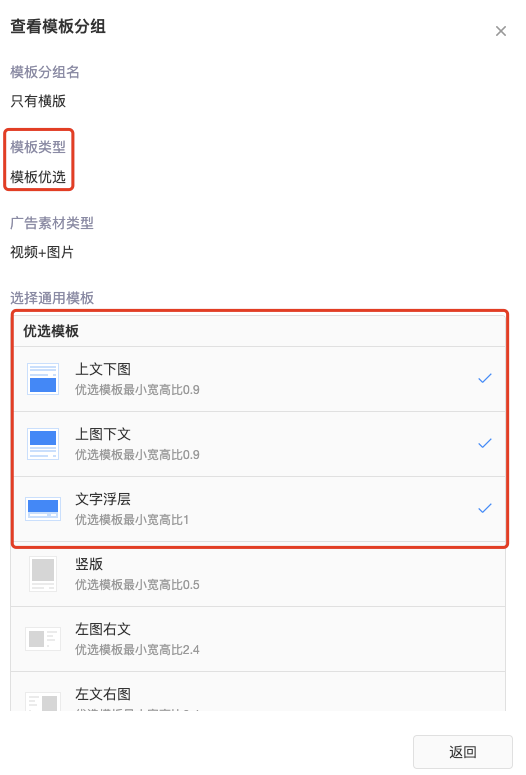Click the 返回 button
The width and height of the screenshot is (526, 775).
pyautogui.click(x=463, y=752)
